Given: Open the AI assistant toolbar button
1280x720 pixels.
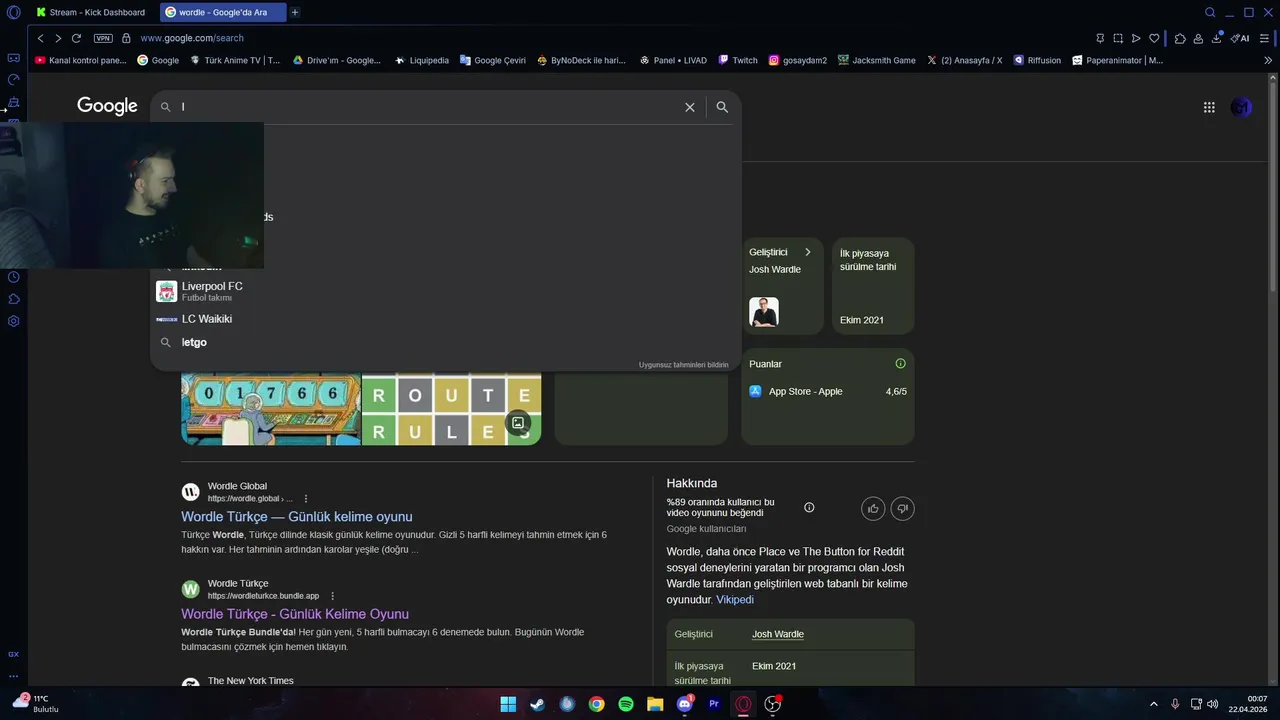Looking at the screenshot, I should 1240,38.
